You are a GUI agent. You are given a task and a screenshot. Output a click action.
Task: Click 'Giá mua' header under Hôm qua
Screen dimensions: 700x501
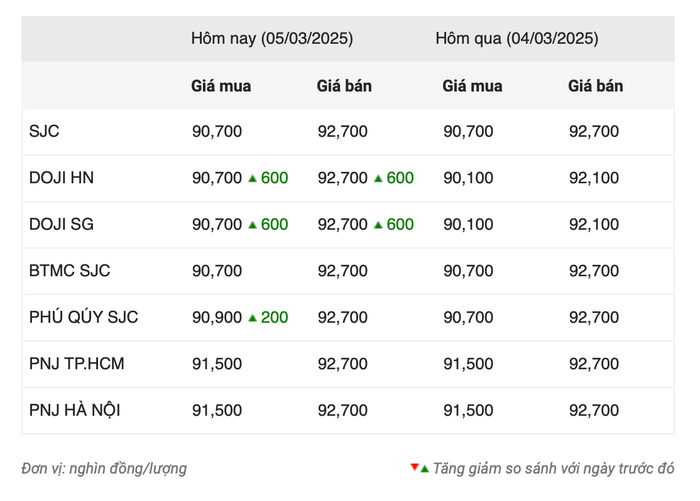tap(472, 86)
